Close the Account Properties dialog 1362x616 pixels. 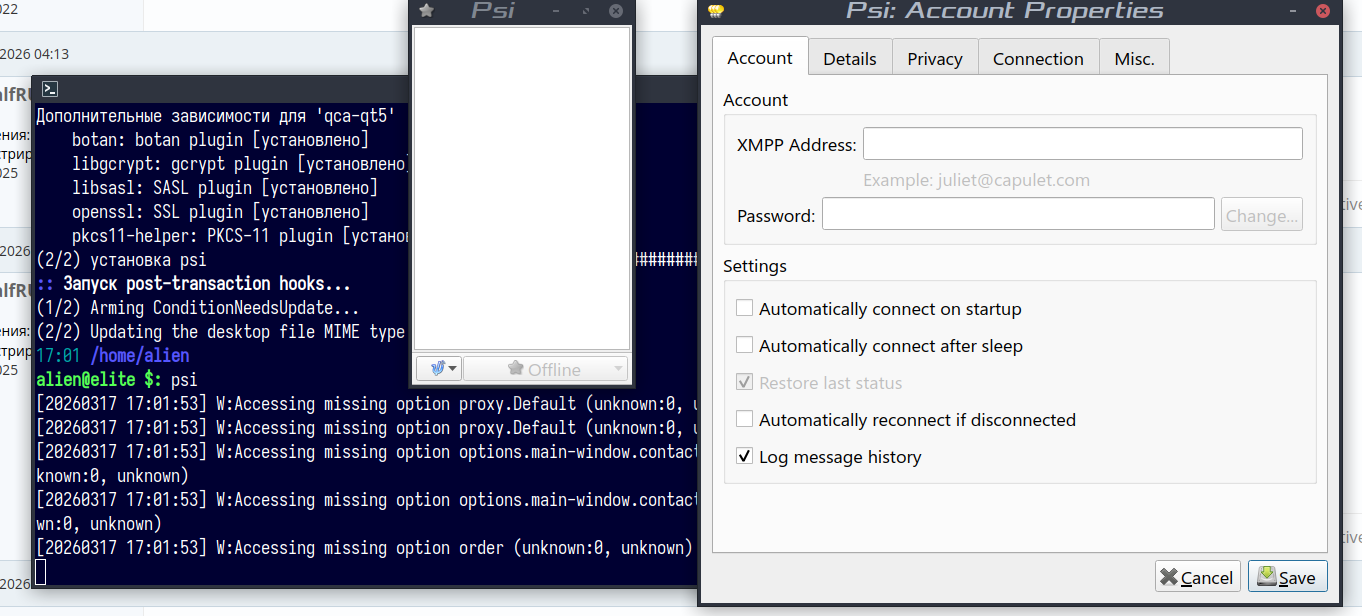(x=1323, y=11)
